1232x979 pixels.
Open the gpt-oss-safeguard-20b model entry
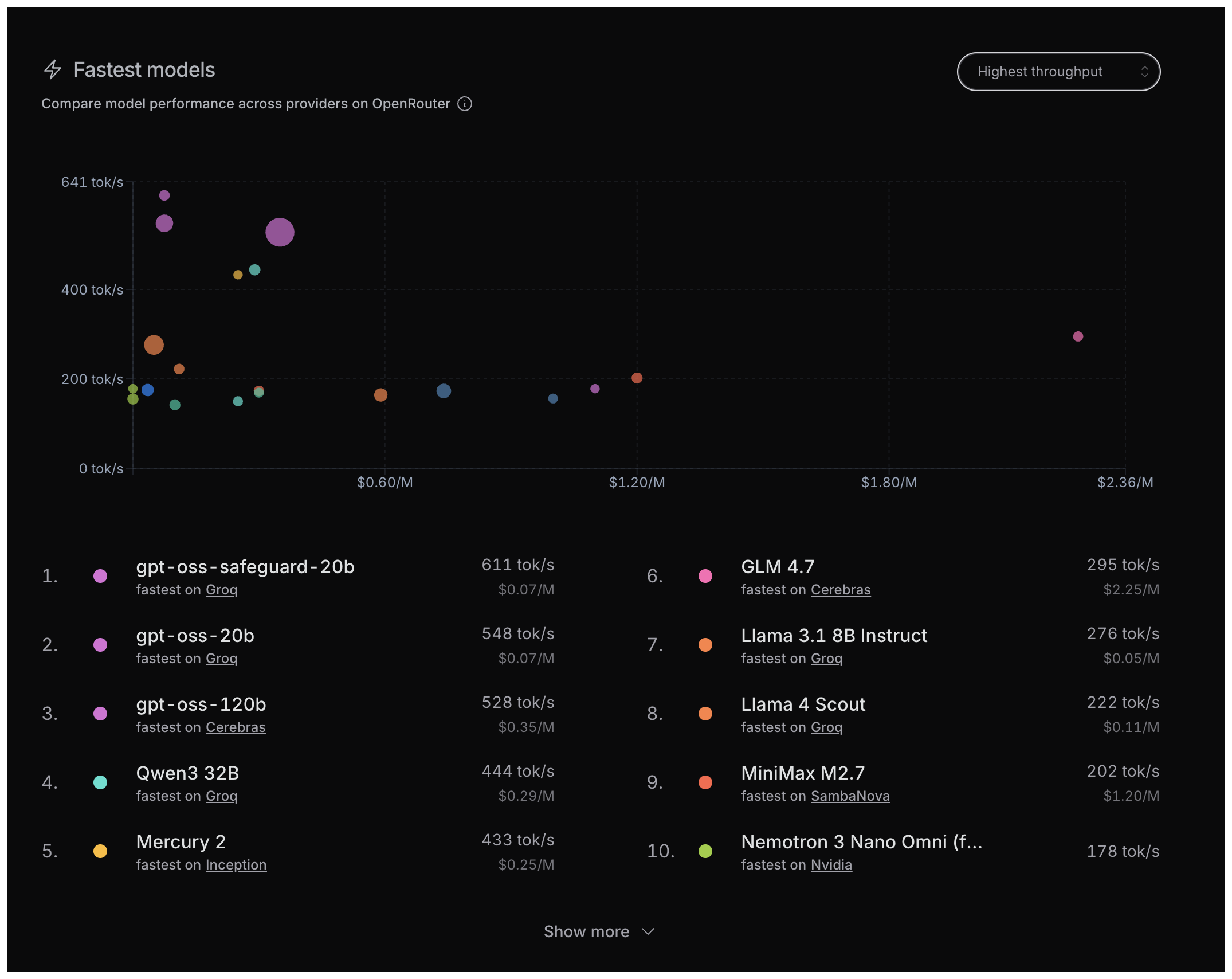tap(245, 567)
